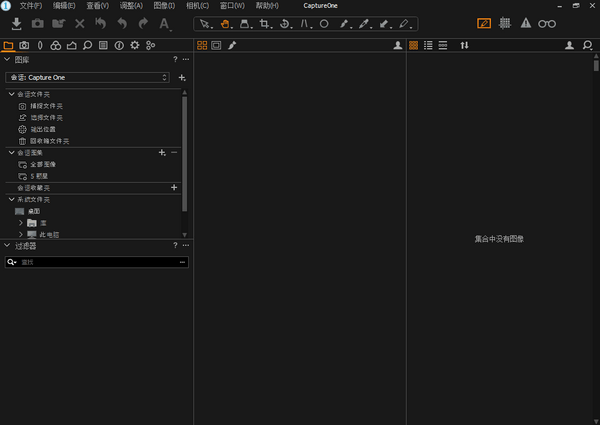Screen dimensions: 600x425
Task: Click the Rotate tool icon
Action: point(285,23)
